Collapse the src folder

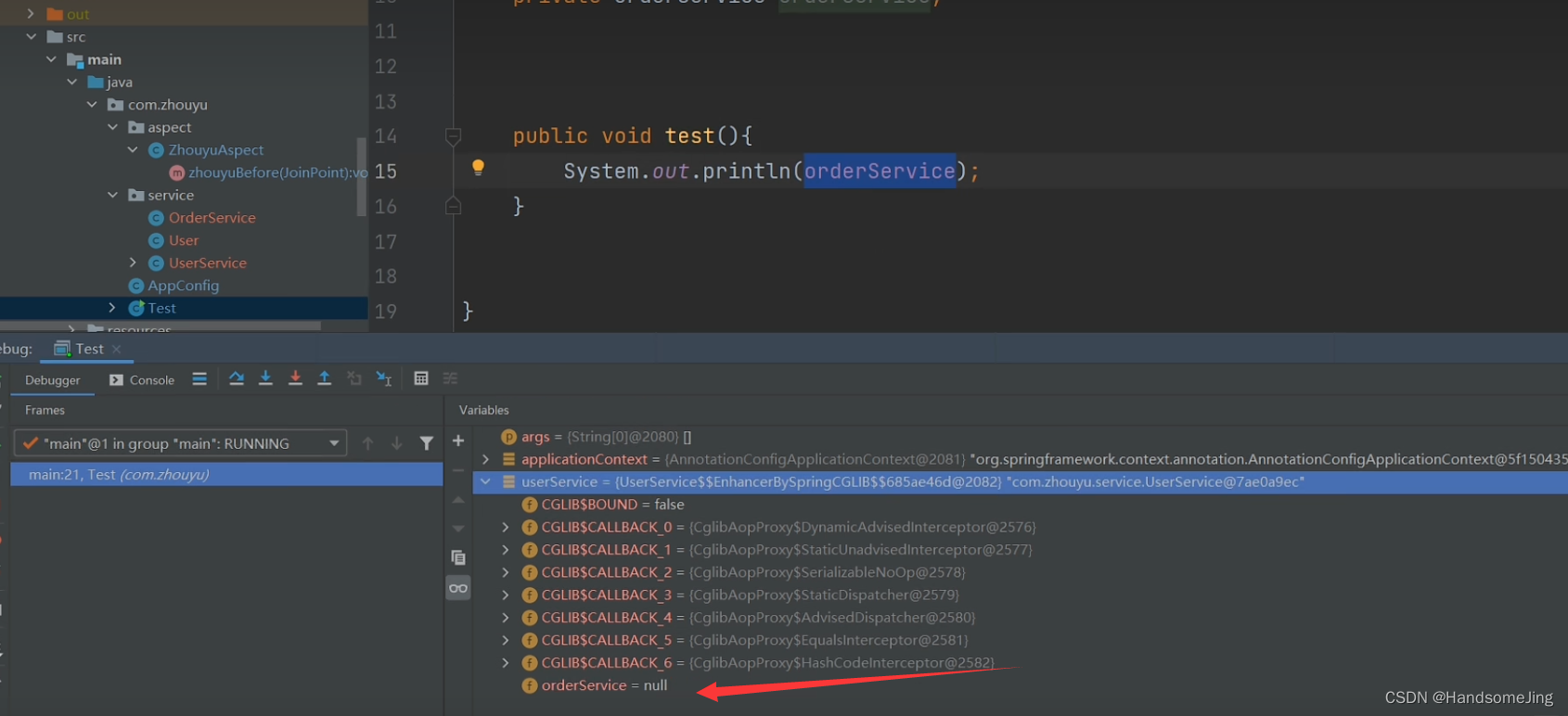(32, 37)
